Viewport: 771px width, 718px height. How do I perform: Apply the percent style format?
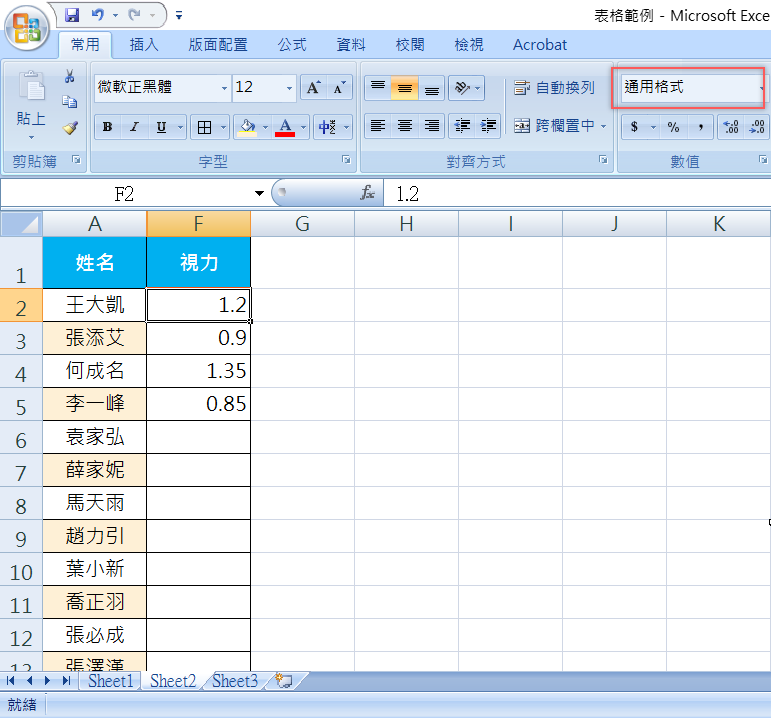coord(673,127)
